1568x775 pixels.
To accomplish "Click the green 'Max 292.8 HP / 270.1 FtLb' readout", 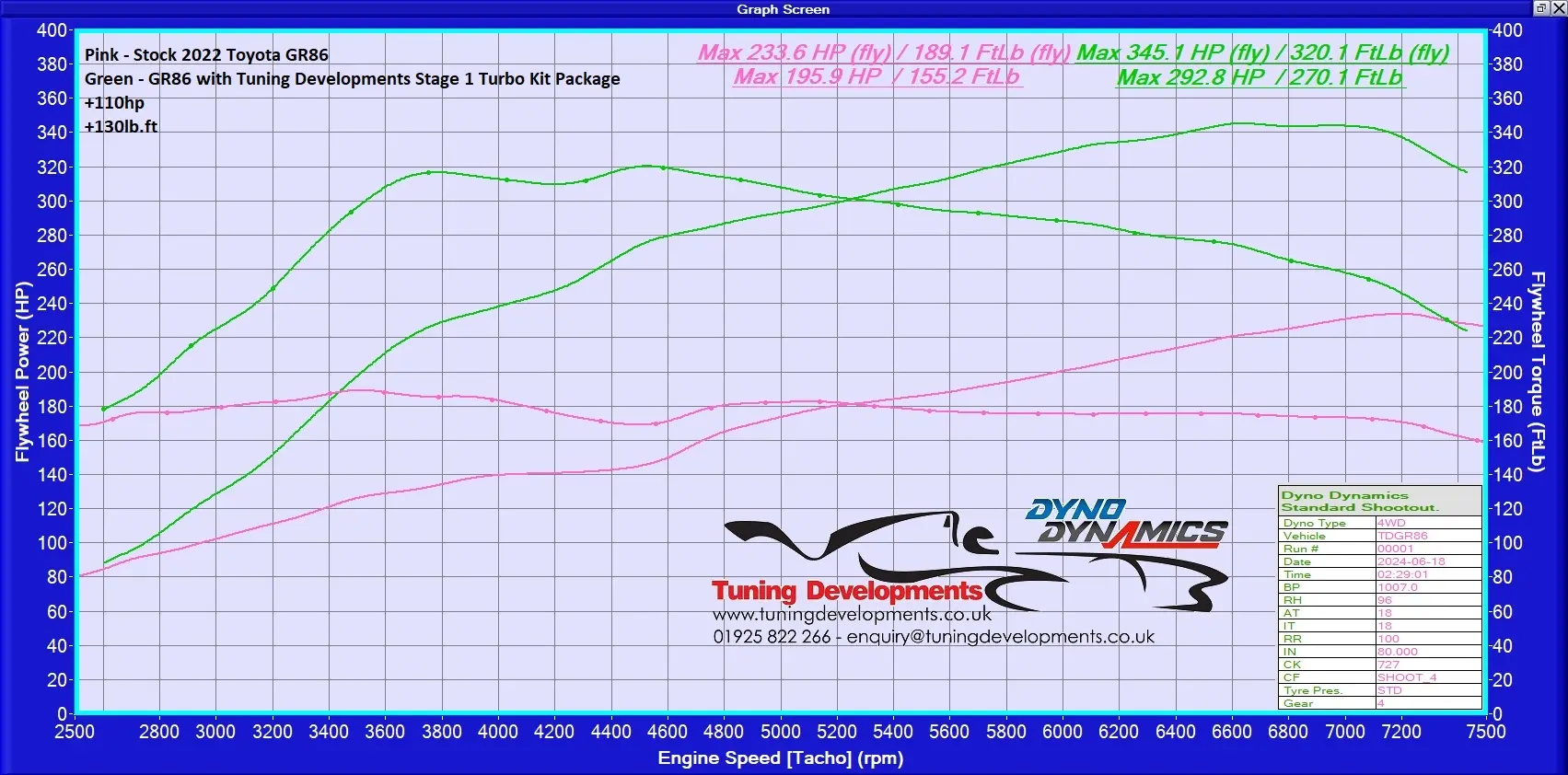I will [1260, 77].
